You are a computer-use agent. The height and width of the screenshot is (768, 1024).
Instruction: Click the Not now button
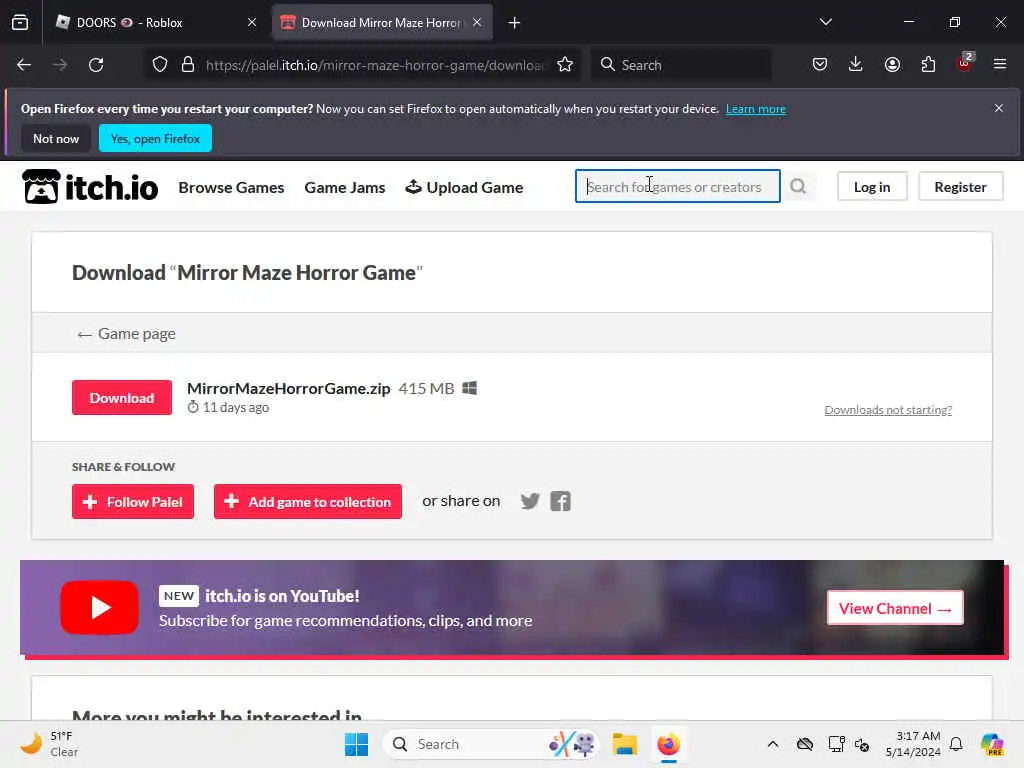coord(56,138)
